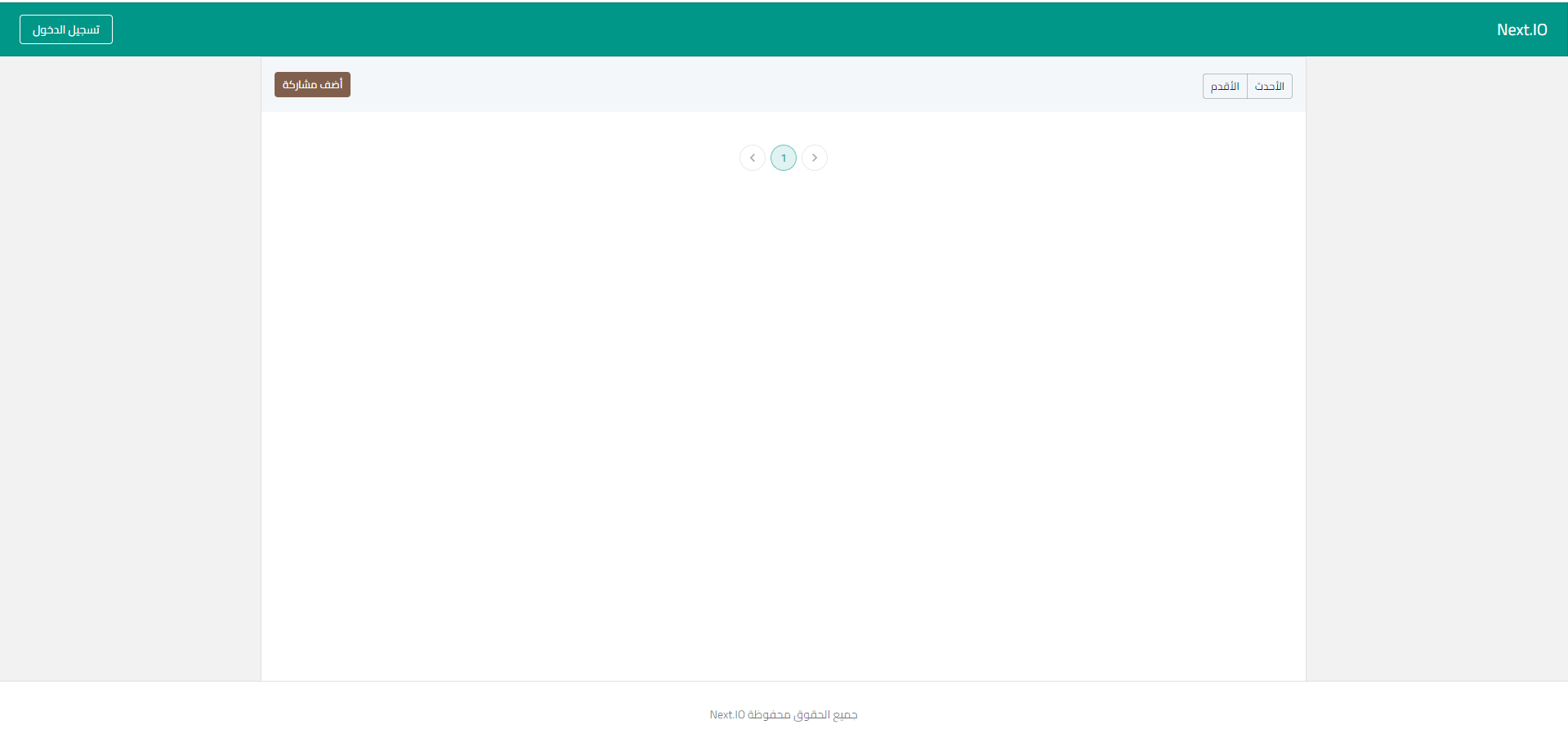Open the Next.IO home logo link
This screenshot has height=747, width=1568.
(1521, 29)
